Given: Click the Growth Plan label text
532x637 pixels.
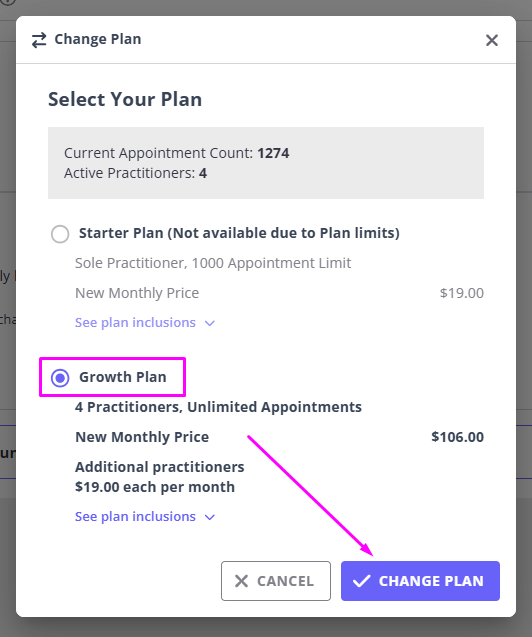Looking at the screenshot, I should click(x=123, y=377).
